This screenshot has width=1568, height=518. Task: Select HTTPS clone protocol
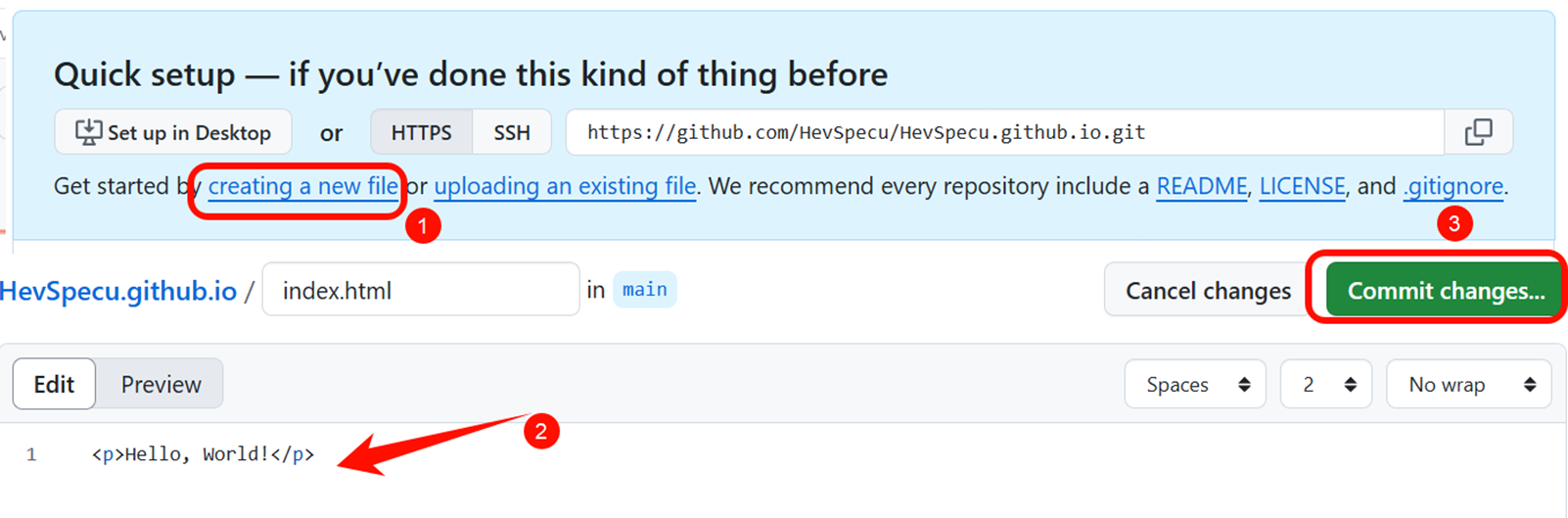[x=421, y=132]
